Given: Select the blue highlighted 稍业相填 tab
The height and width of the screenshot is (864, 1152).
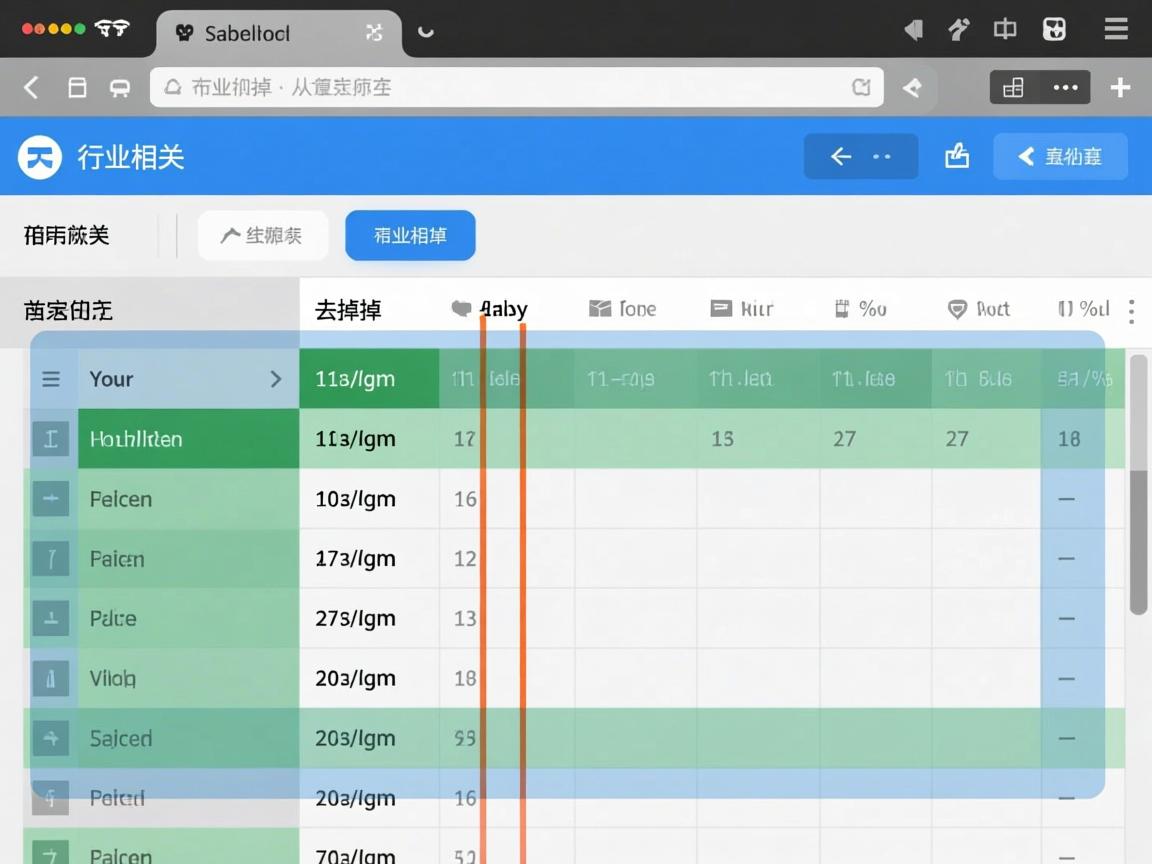Looking at the screenshot, I should pyautogui.click(x=410, y=236).
